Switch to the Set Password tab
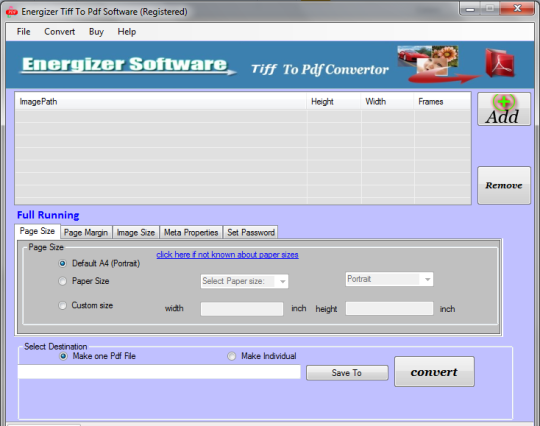The width and height of the screenshot is (540, 426). tap(251, 232)
